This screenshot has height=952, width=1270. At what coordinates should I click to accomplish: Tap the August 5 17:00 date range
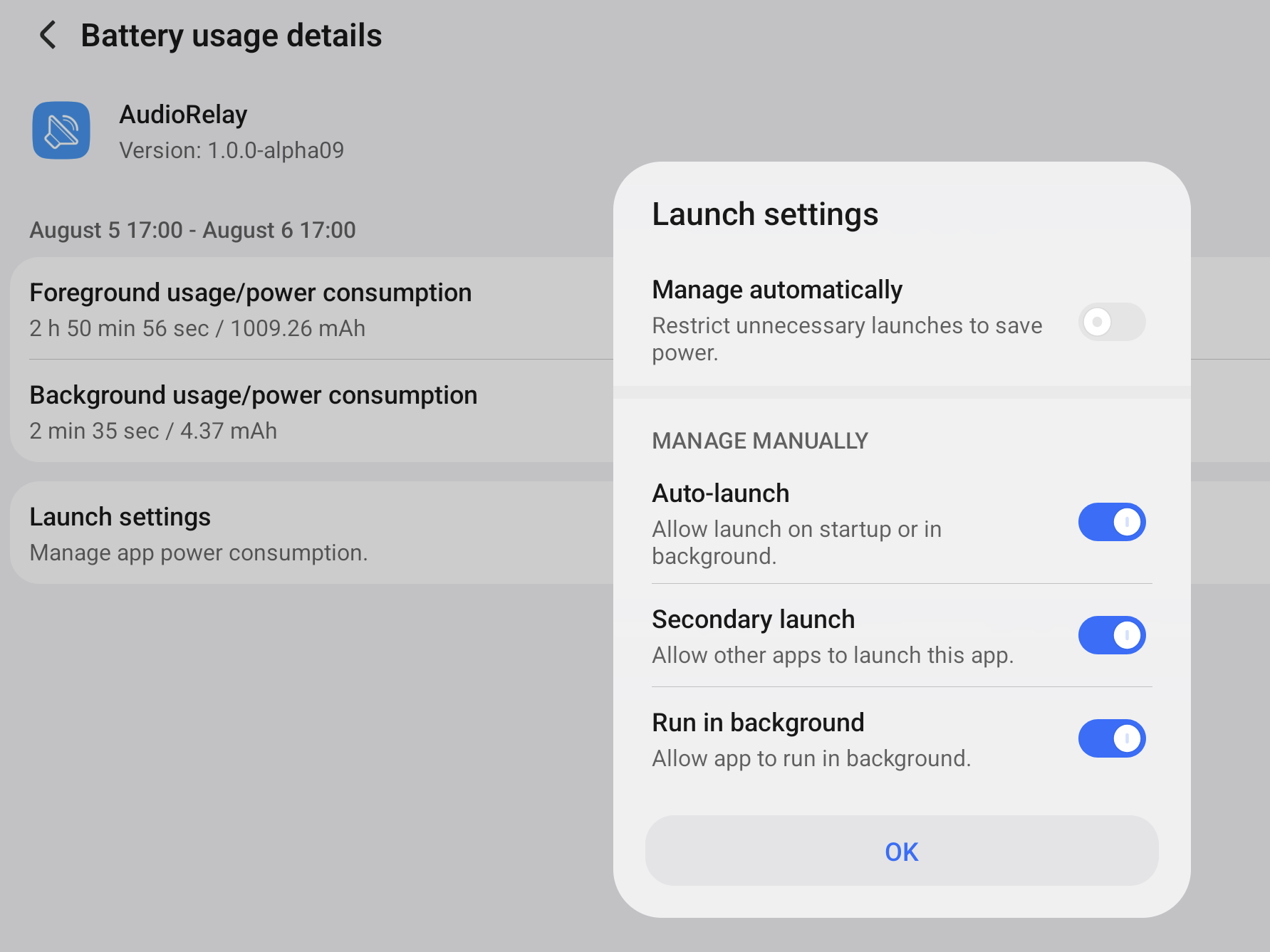click(192, 230)
